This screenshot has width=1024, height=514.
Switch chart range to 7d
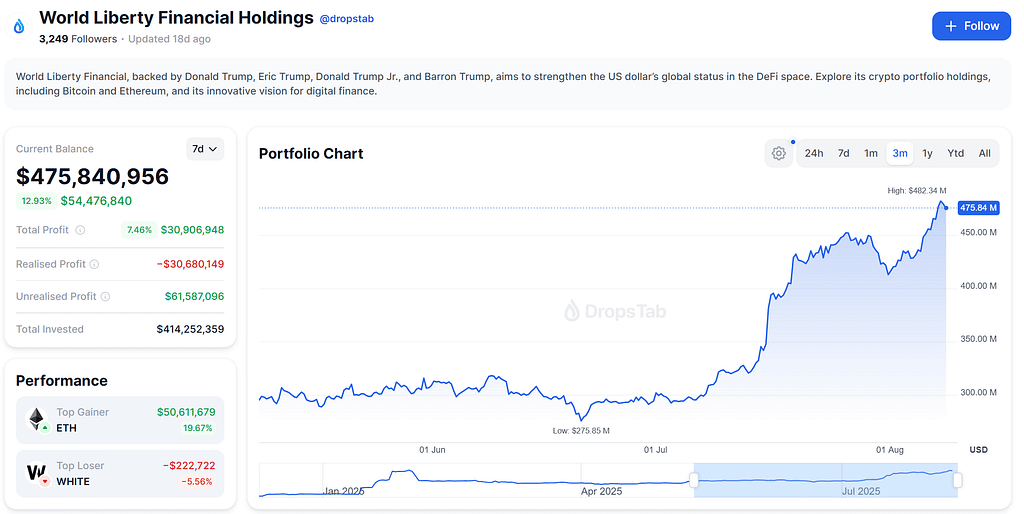[843, 153]
